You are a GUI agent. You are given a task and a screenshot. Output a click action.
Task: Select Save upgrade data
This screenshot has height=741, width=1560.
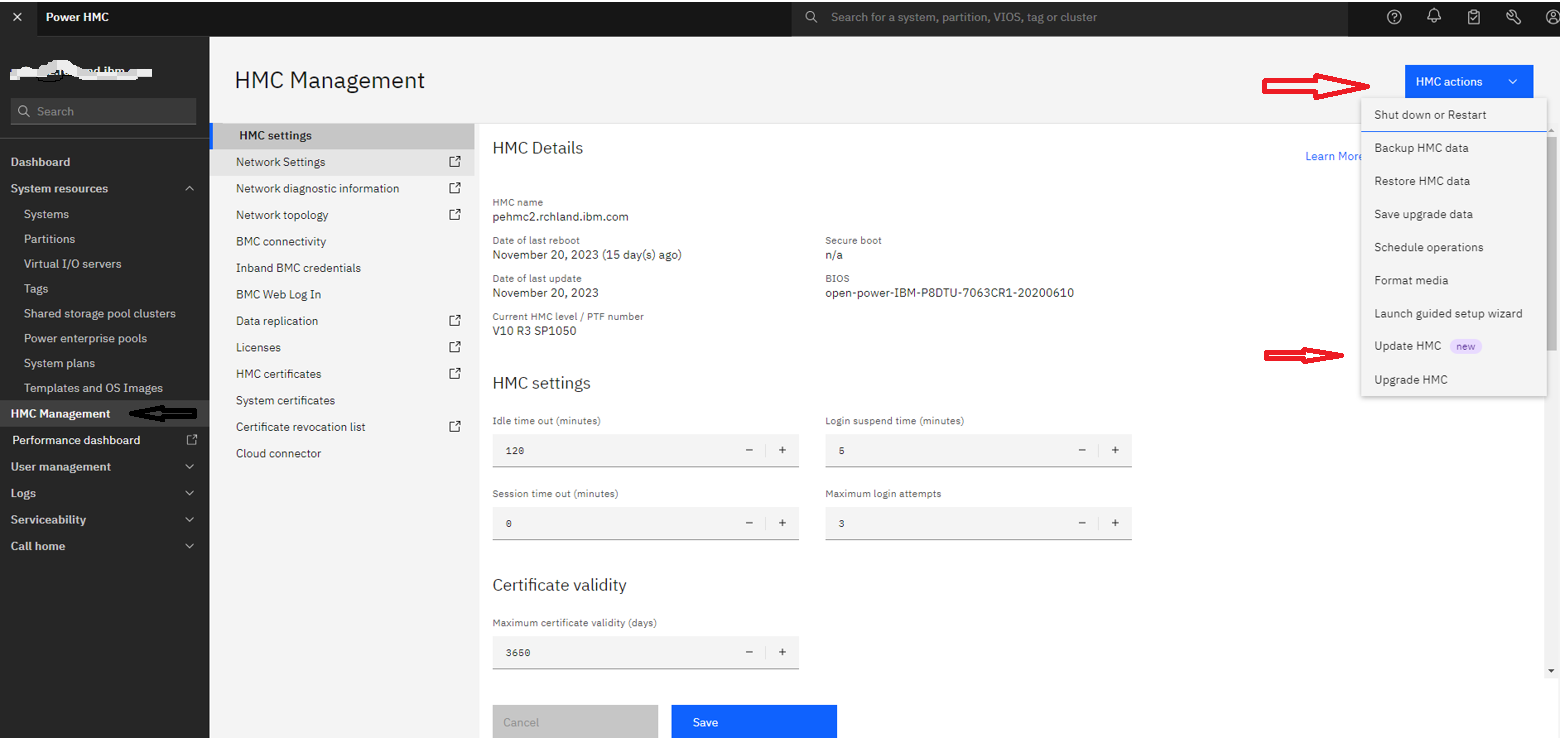[x=1454, y=214]
